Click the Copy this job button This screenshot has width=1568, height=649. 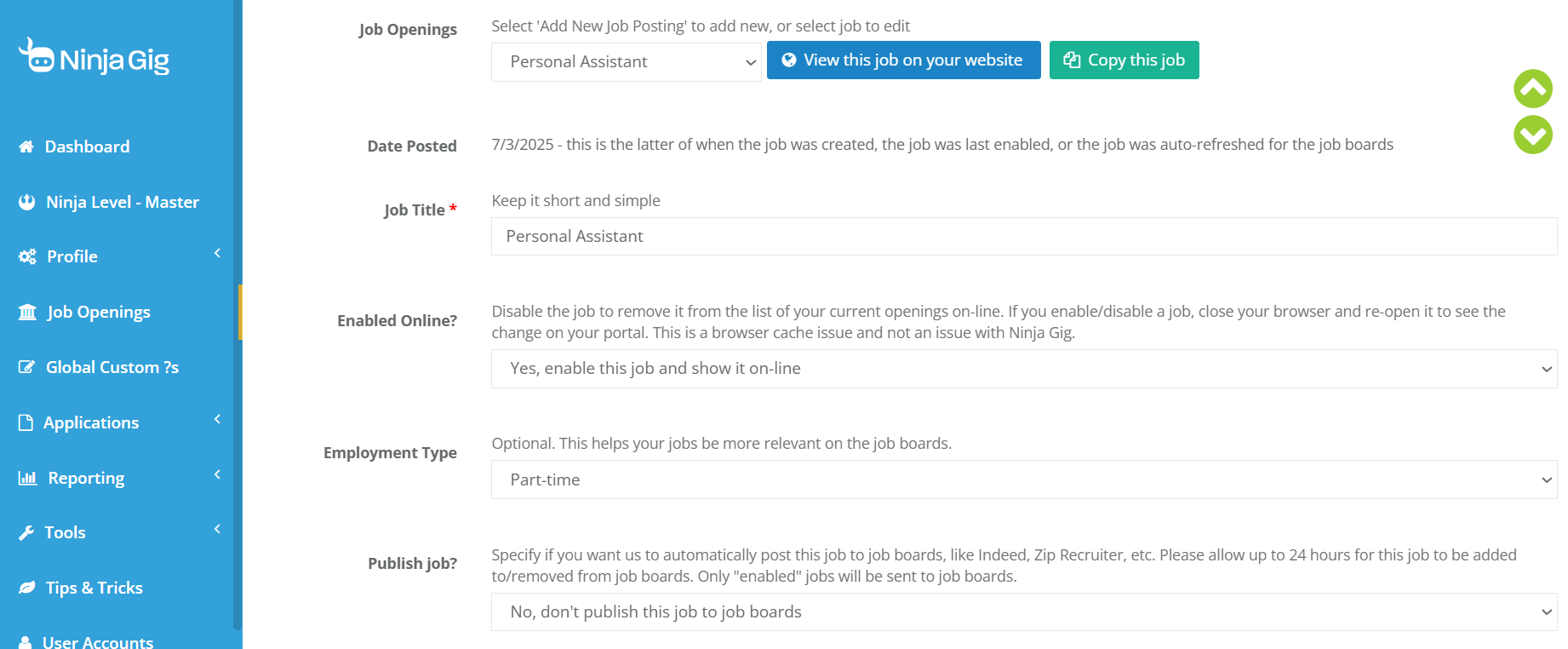pos(1124,60)
